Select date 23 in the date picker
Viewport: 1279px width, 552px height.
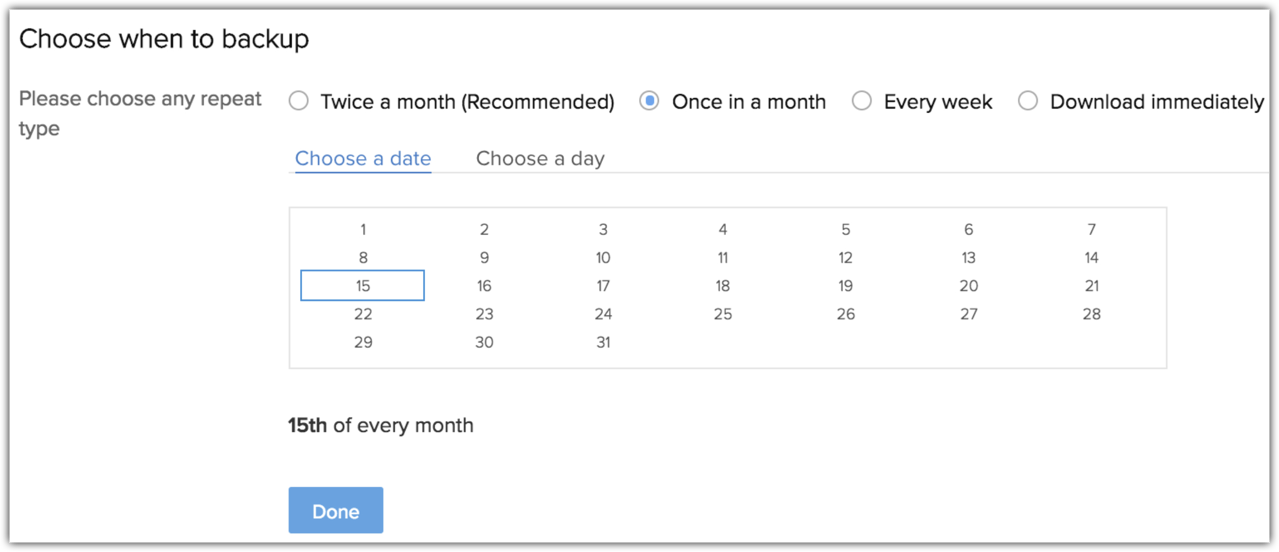(484, 314)
